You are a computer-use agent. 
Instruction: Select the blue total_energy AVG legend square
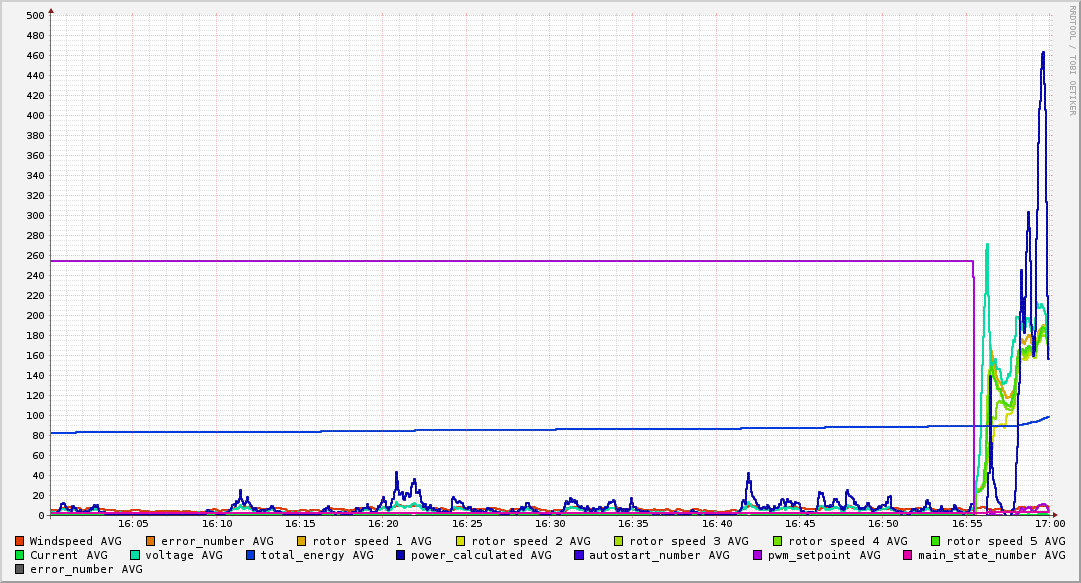(x=251, y=555)
